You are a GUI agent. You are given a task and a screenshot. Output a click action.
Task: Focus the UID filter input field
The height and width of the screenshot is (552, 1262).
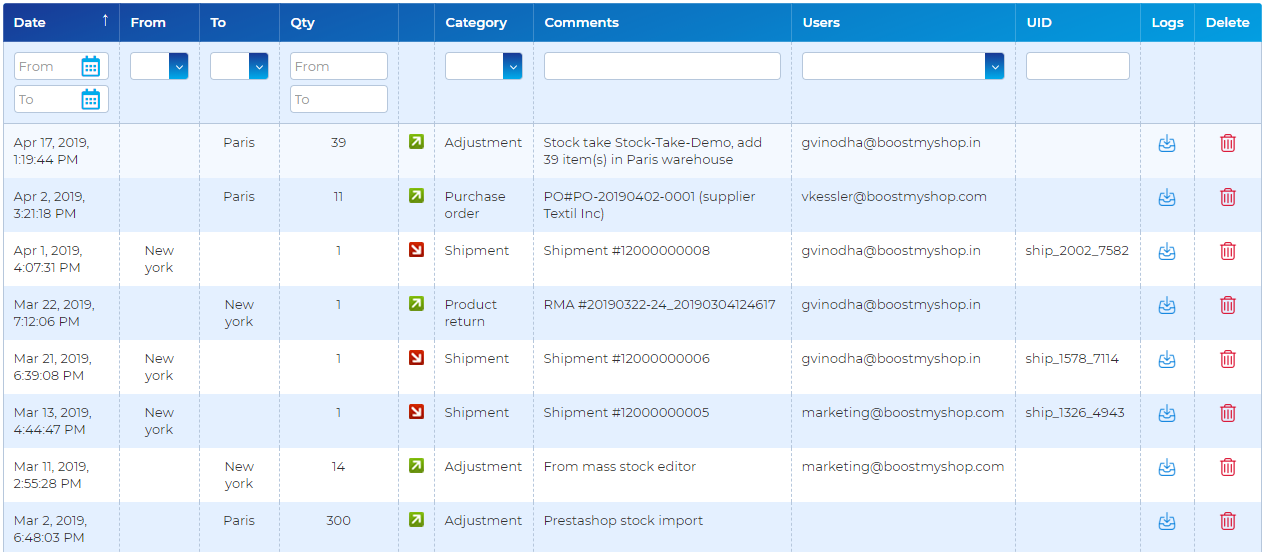point(1078,66)
